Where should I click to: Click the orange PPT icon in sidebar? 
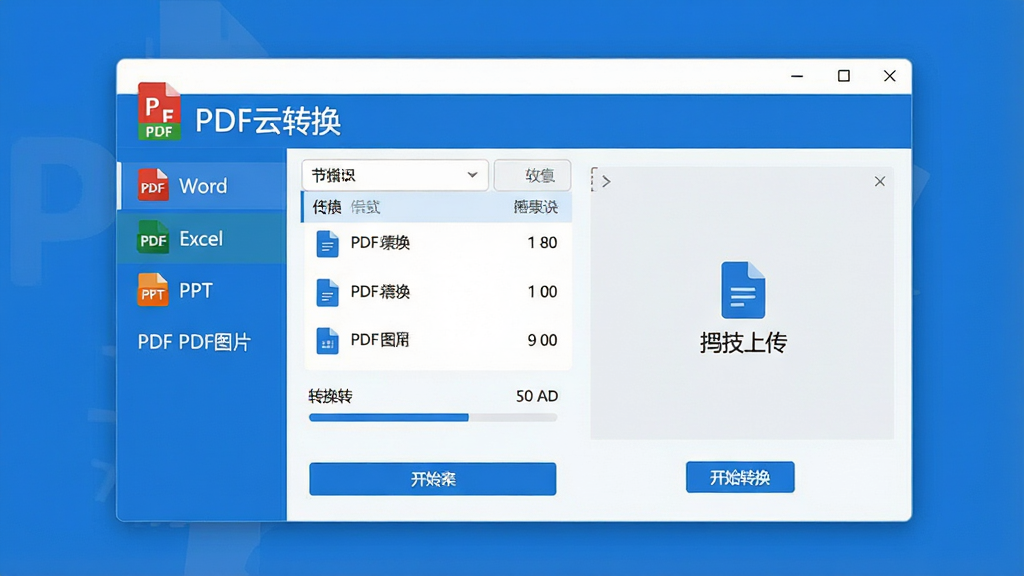tap(153, 290)
